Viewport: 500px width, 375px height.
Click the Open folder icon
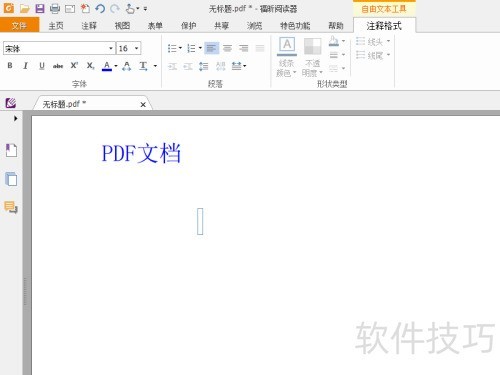coord(24,9)
